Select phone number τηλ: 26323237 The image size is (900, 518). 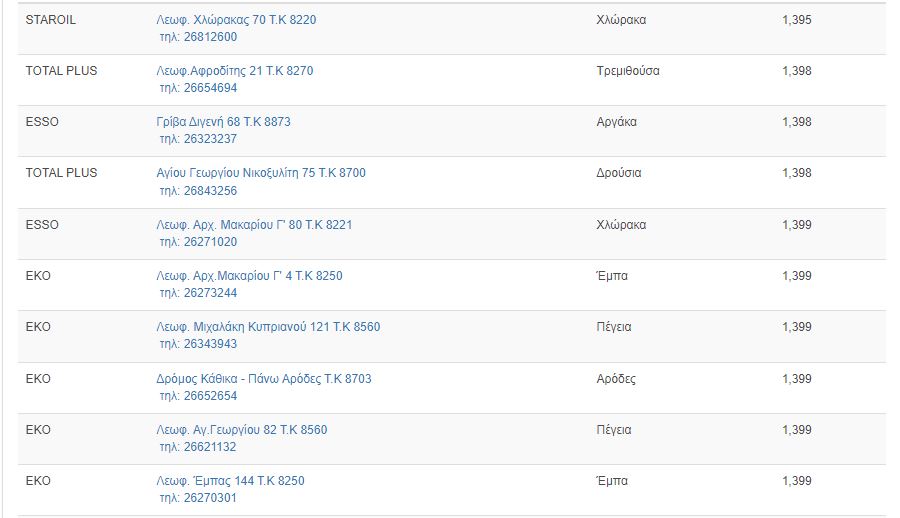pos(198,139)
